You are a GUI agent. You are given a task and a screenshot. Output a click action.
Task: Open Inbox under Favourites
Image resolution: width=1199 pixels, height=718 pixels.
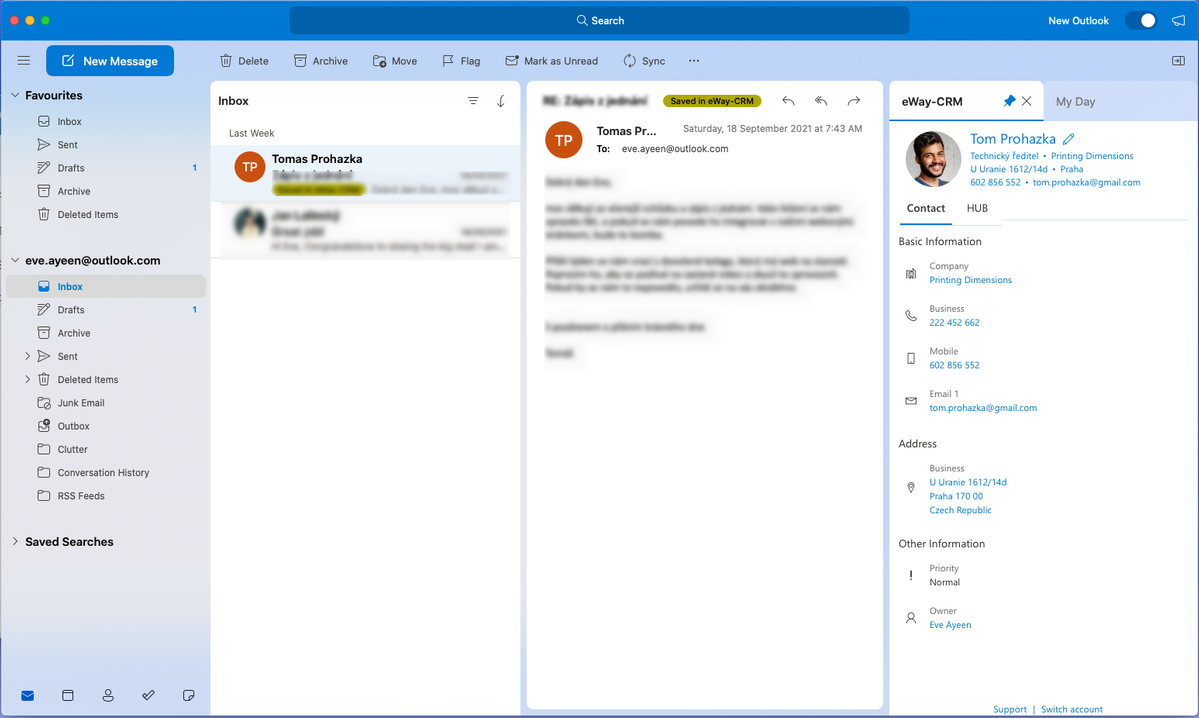pyautogui.click(x=70, y=122)
